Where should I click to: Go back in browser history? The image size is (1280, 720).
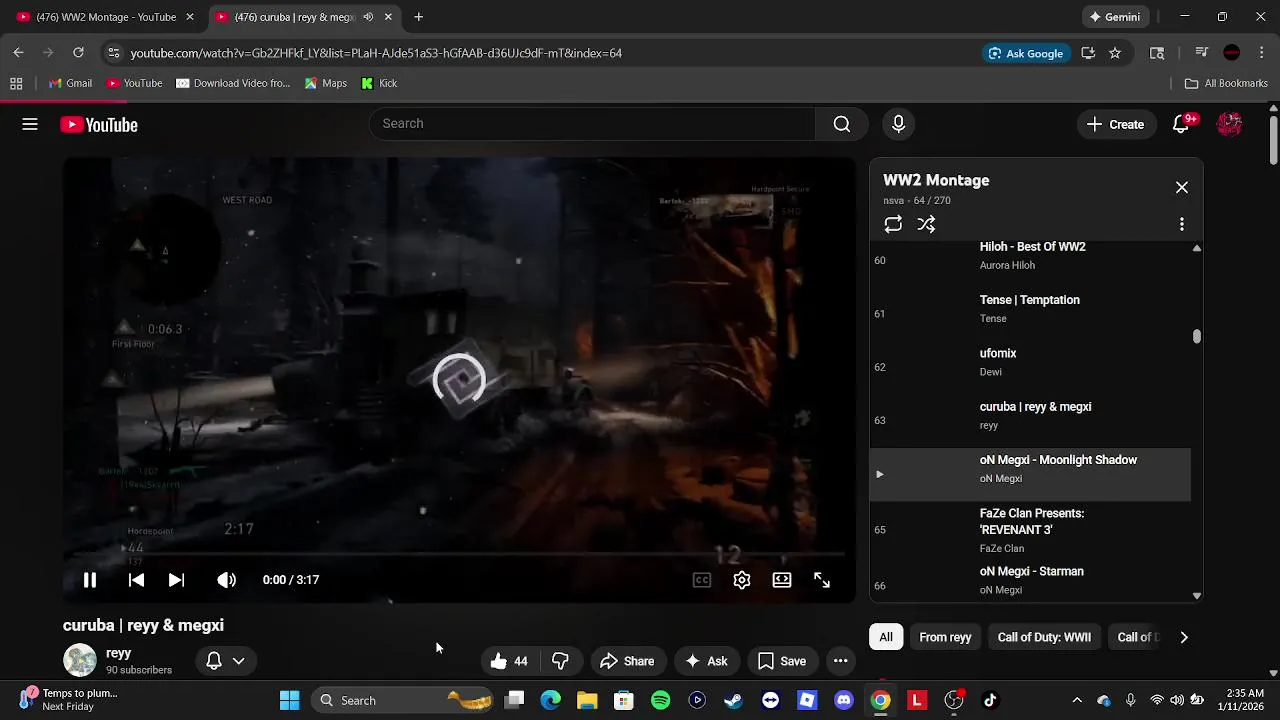coord(18,53)
